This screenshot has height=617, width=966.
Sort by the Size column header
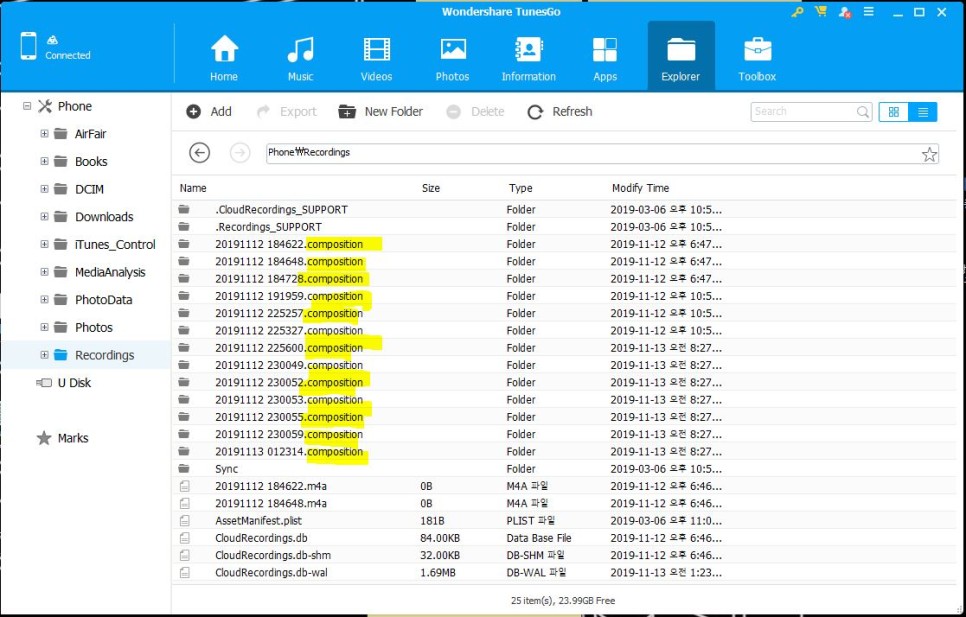[431, 188]
